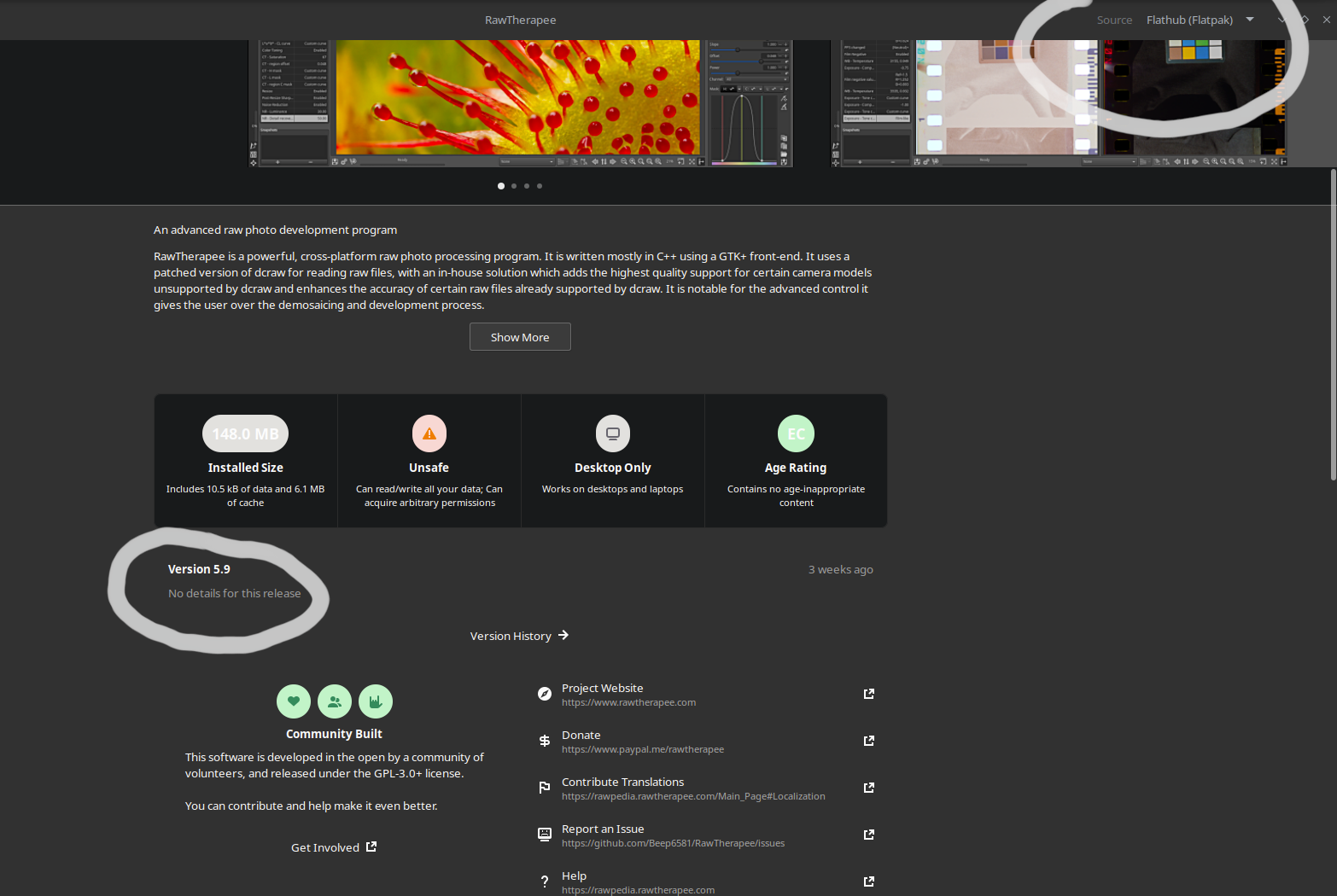Click the '3 weeks ago' release date

point(841,569)
